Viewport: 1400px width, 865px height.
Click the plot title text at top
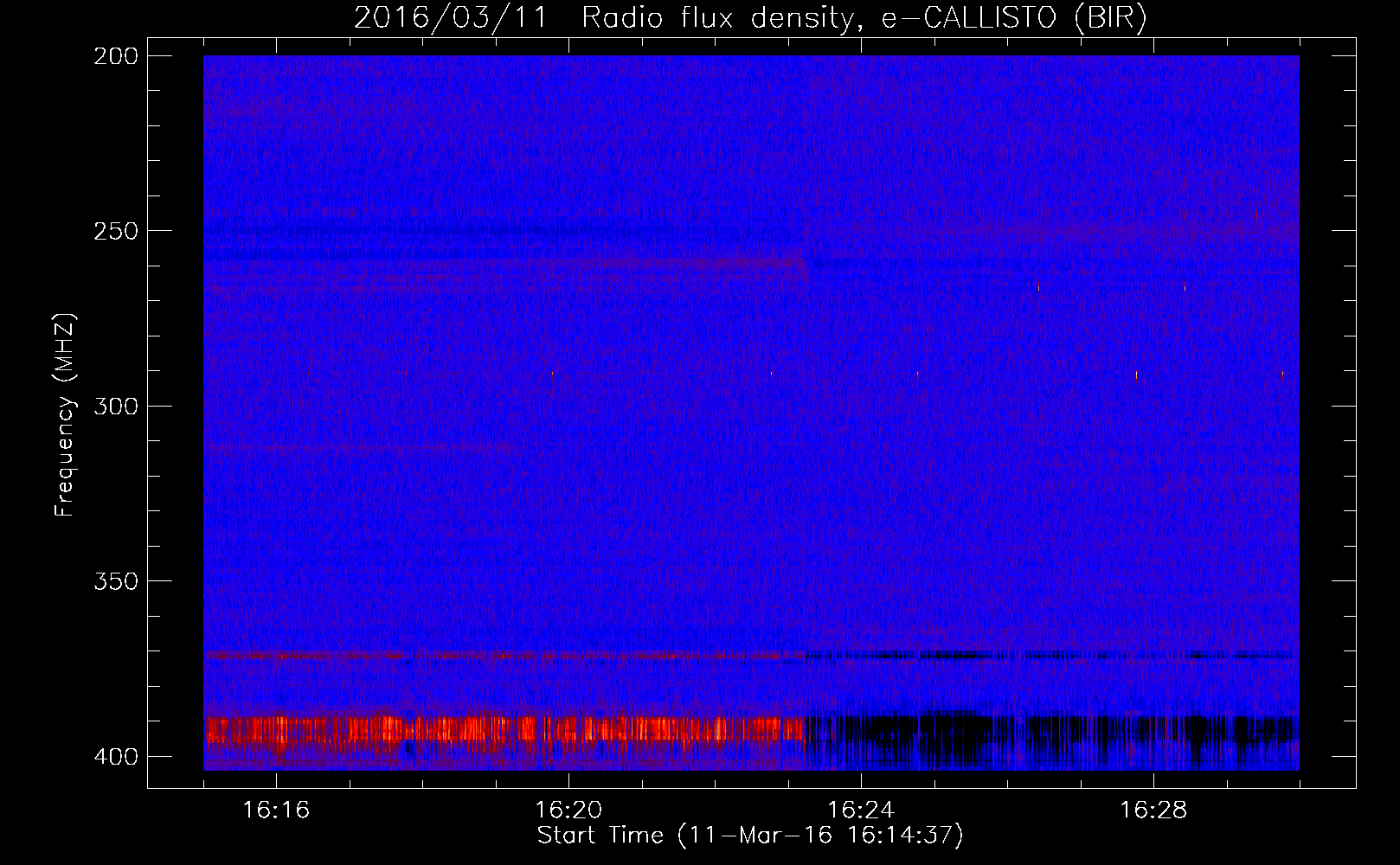[x=750, y=17]
